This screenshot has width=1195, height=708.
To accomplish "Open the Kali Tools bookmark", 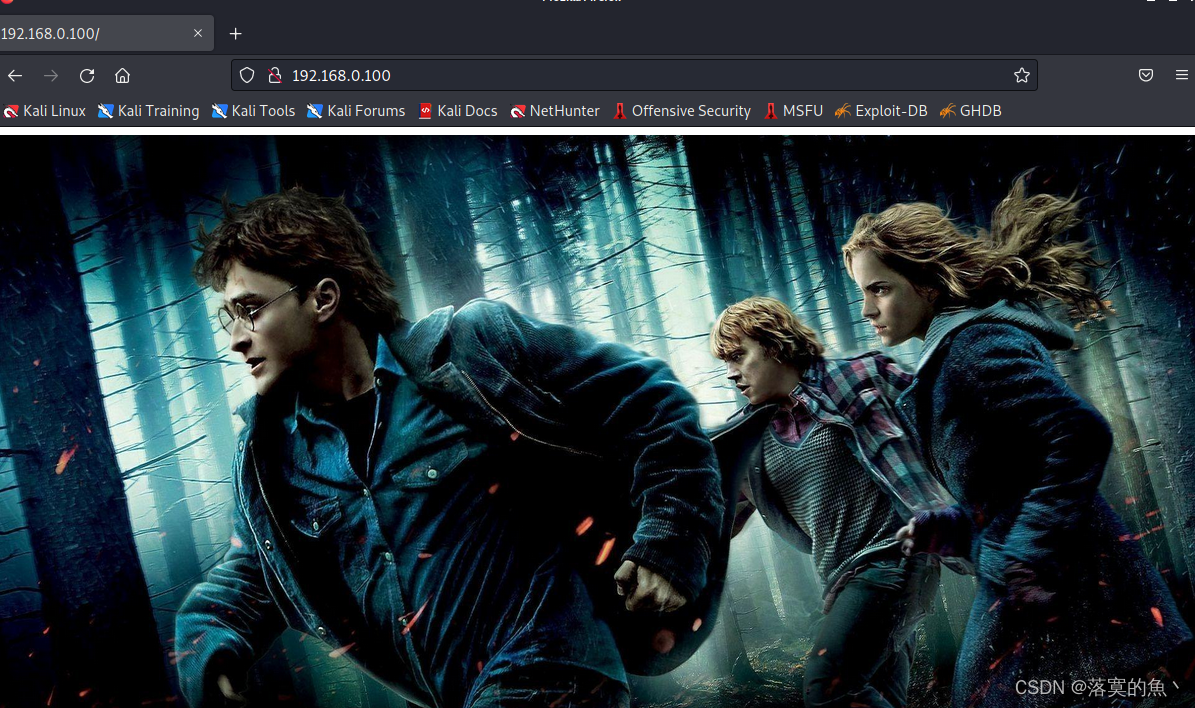I will 253,111.
